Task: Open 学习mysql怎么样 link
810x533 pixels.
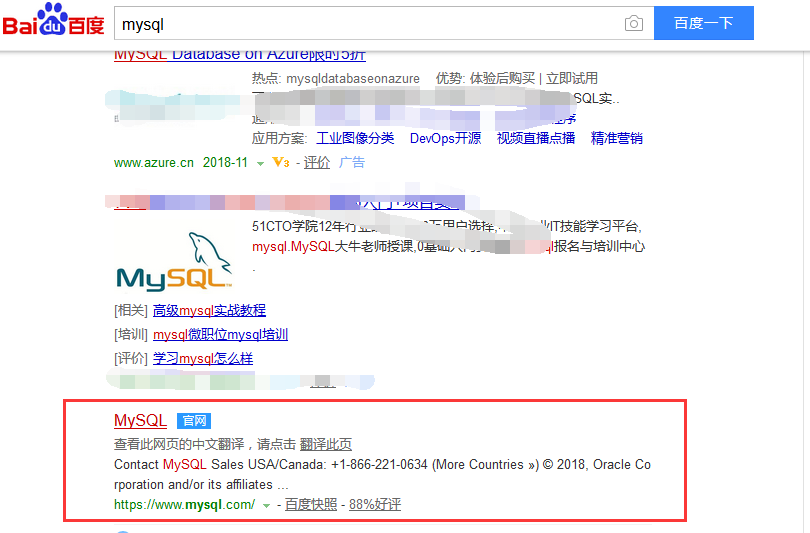Action: click(x=202, y=358)
